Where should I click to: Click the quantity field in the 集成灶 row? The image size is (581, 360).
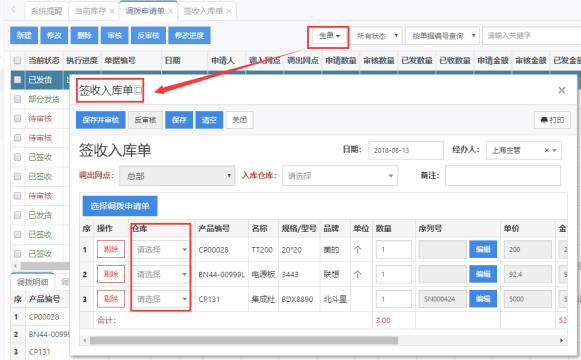(x=394, y=299)
